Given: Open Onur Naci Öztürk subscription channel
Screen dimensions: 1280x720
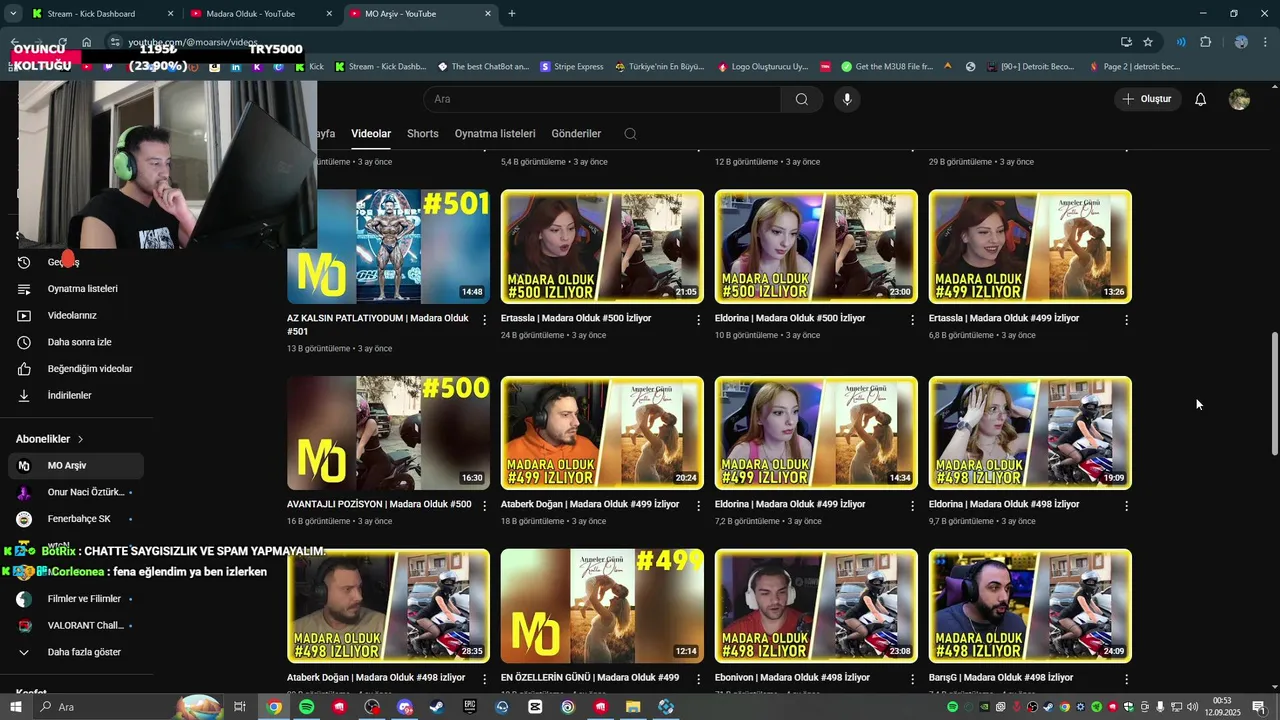Looking at the screenshot, I should [x=76, y=492].
